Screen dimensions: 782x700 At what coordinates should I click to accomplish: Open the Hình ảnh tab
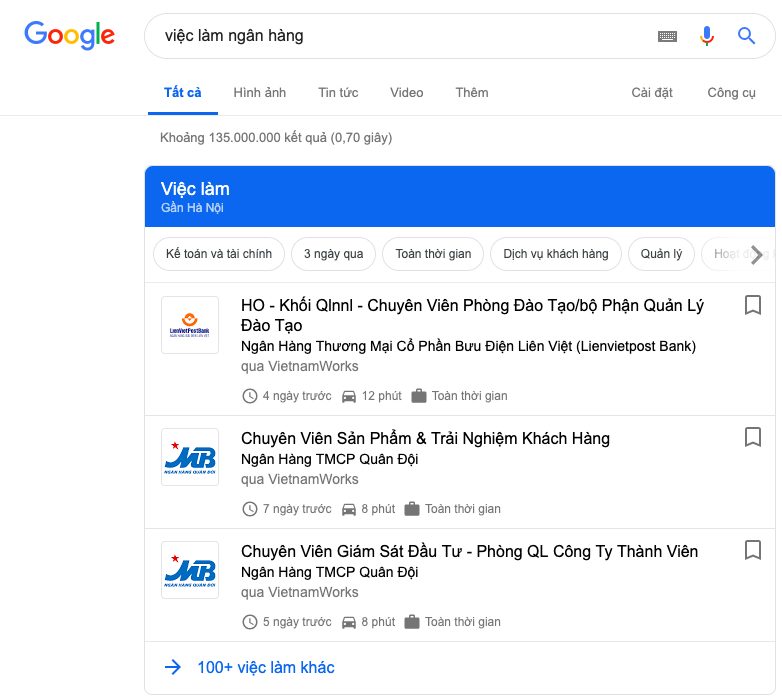260,93
